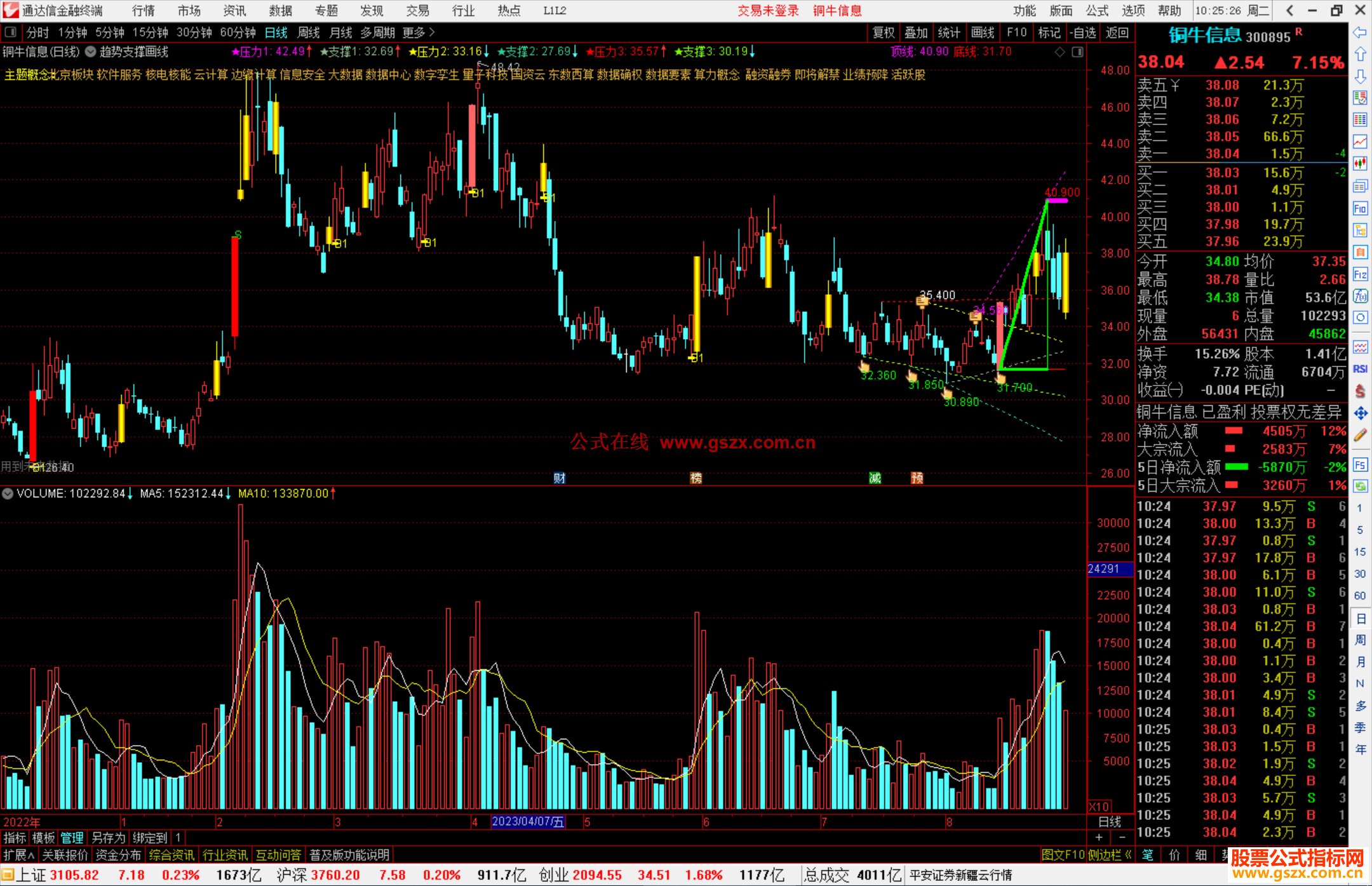Click the four-way move arrows icon
The height and width of the screenshot is (886, 1372).
pyautogui.click(x=1360, y=413)
